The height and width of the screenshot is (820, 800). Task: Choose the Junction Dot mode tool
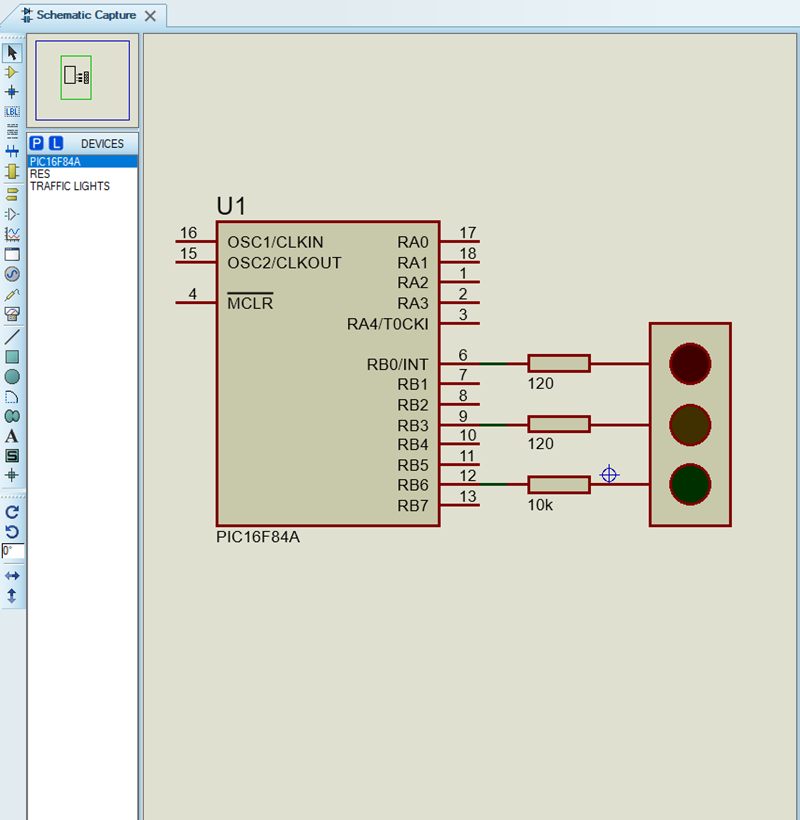click(x=12, y=92)
